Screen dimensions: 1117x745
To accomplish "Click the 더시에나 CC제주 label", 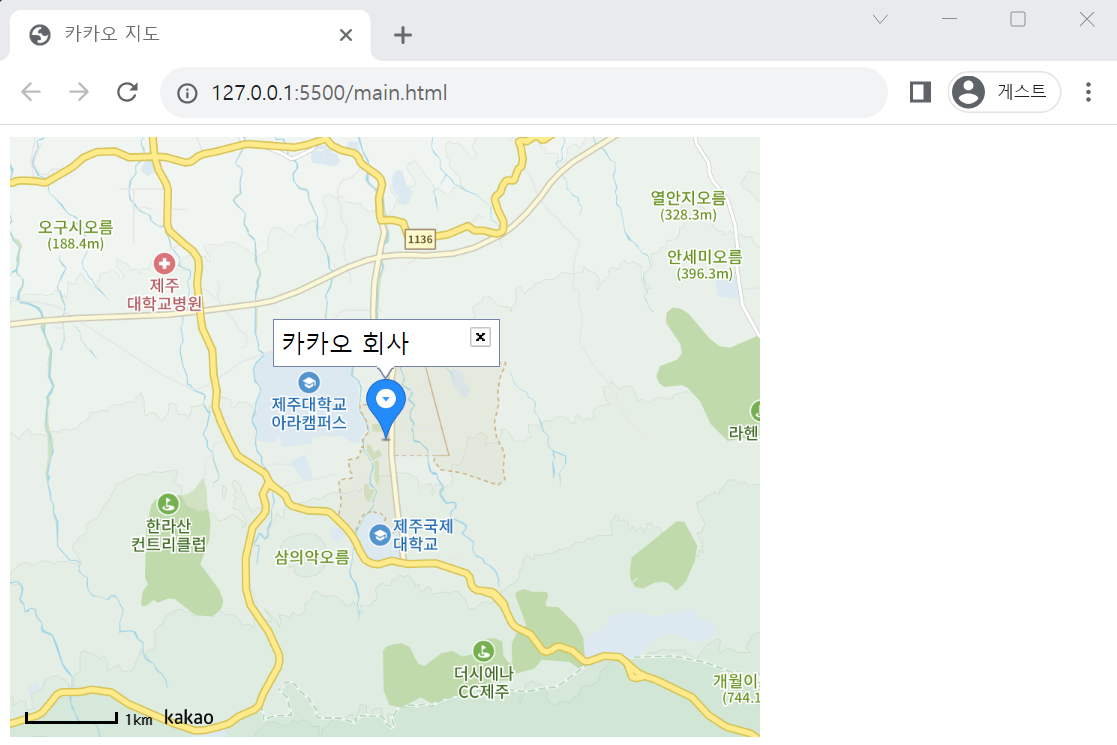I will tap(484, 682).
